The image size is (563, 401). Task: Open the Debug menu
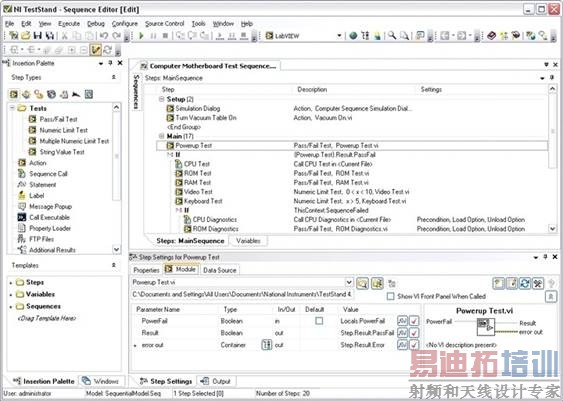tap(96, 24)
